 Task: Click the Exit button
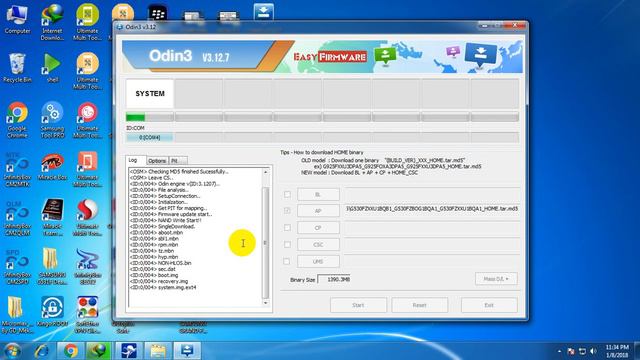(489, 305)
